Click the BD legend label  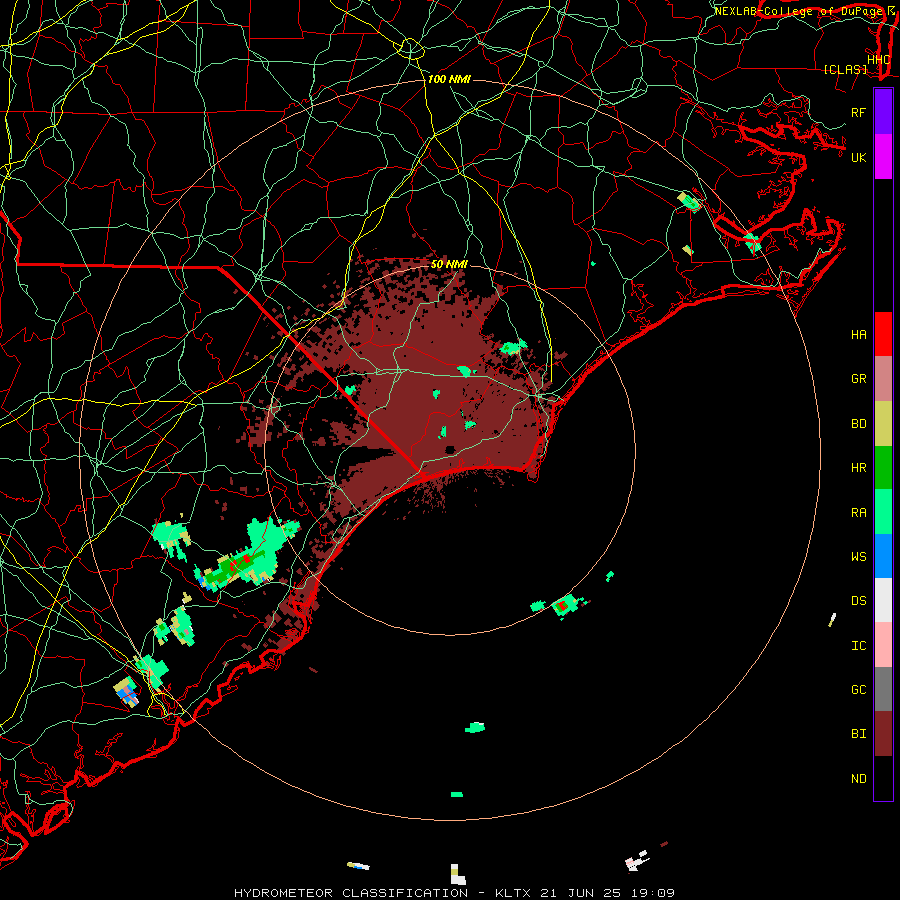(x=859, y=424)
